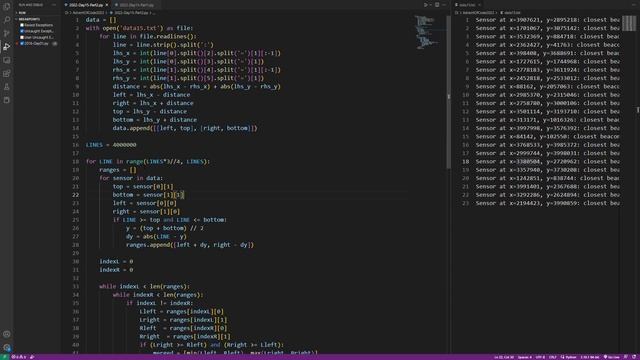Toggle the Uncaught Exceptions breakpoint checkbox

(22, 31)
